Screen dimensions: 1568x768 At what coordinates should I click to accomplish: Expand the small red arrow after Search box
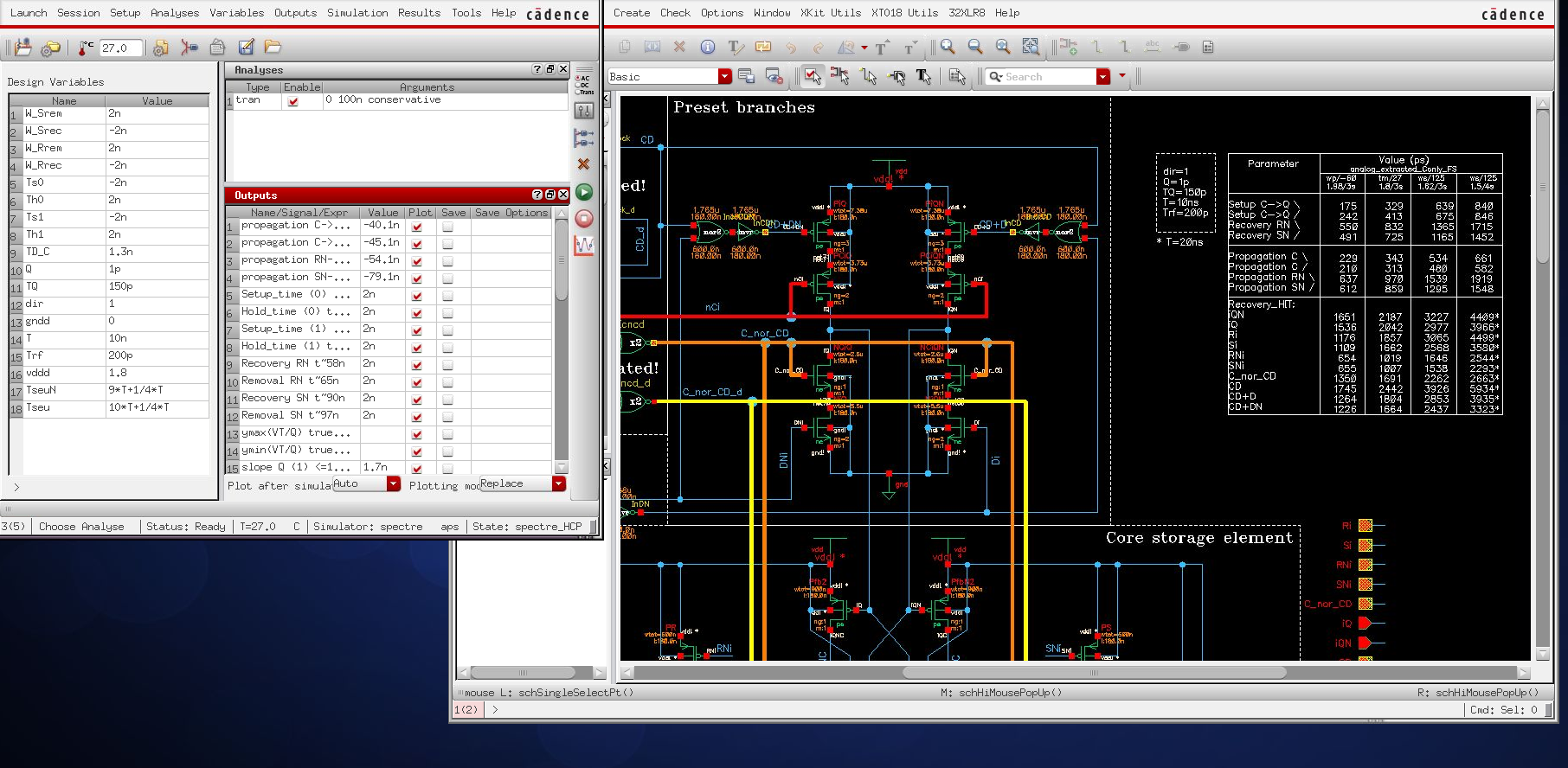pyautogui.click(x=1122, y=76)
